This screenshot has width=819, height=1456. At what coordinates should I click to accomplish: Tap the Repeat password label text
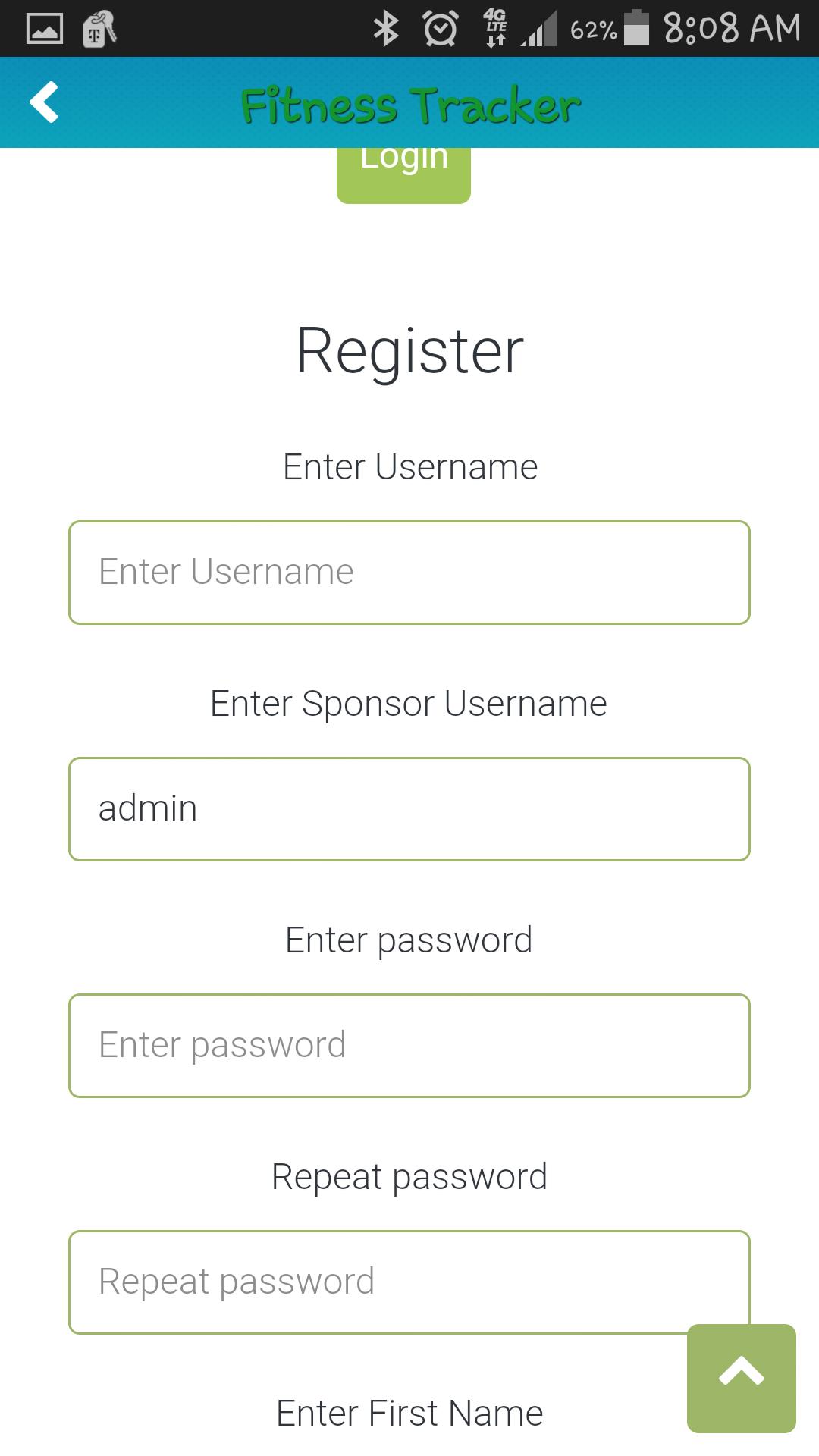(x=409, y=1177)
